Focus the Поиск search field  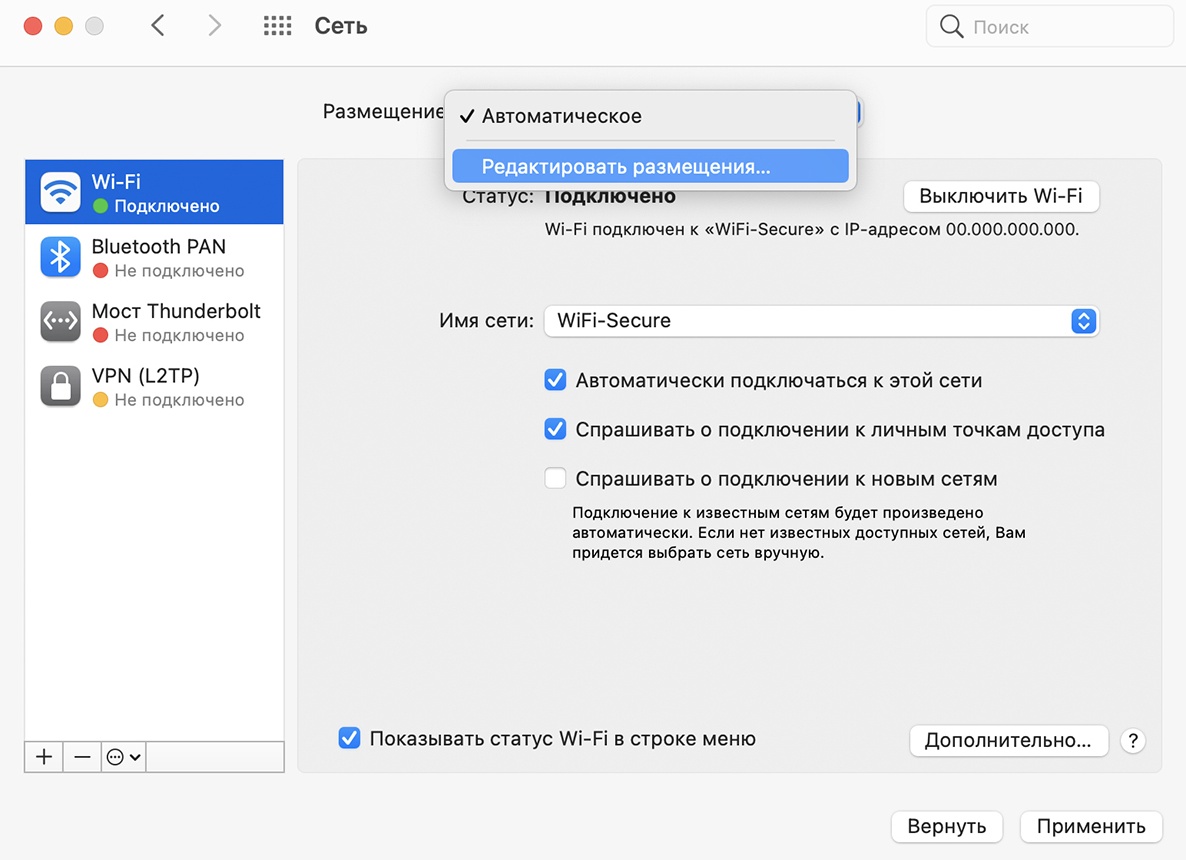point(1049,26)
